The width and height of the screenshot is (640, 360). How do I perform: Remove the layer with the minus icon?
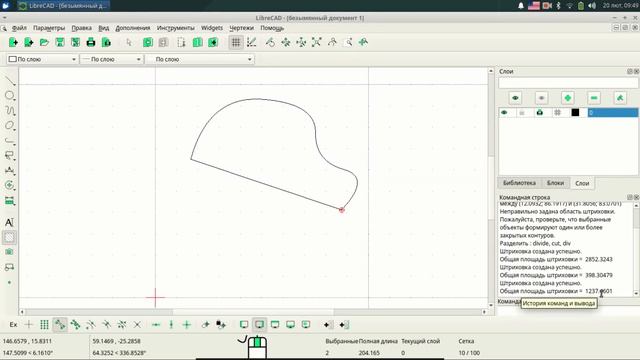click(594, 98)
